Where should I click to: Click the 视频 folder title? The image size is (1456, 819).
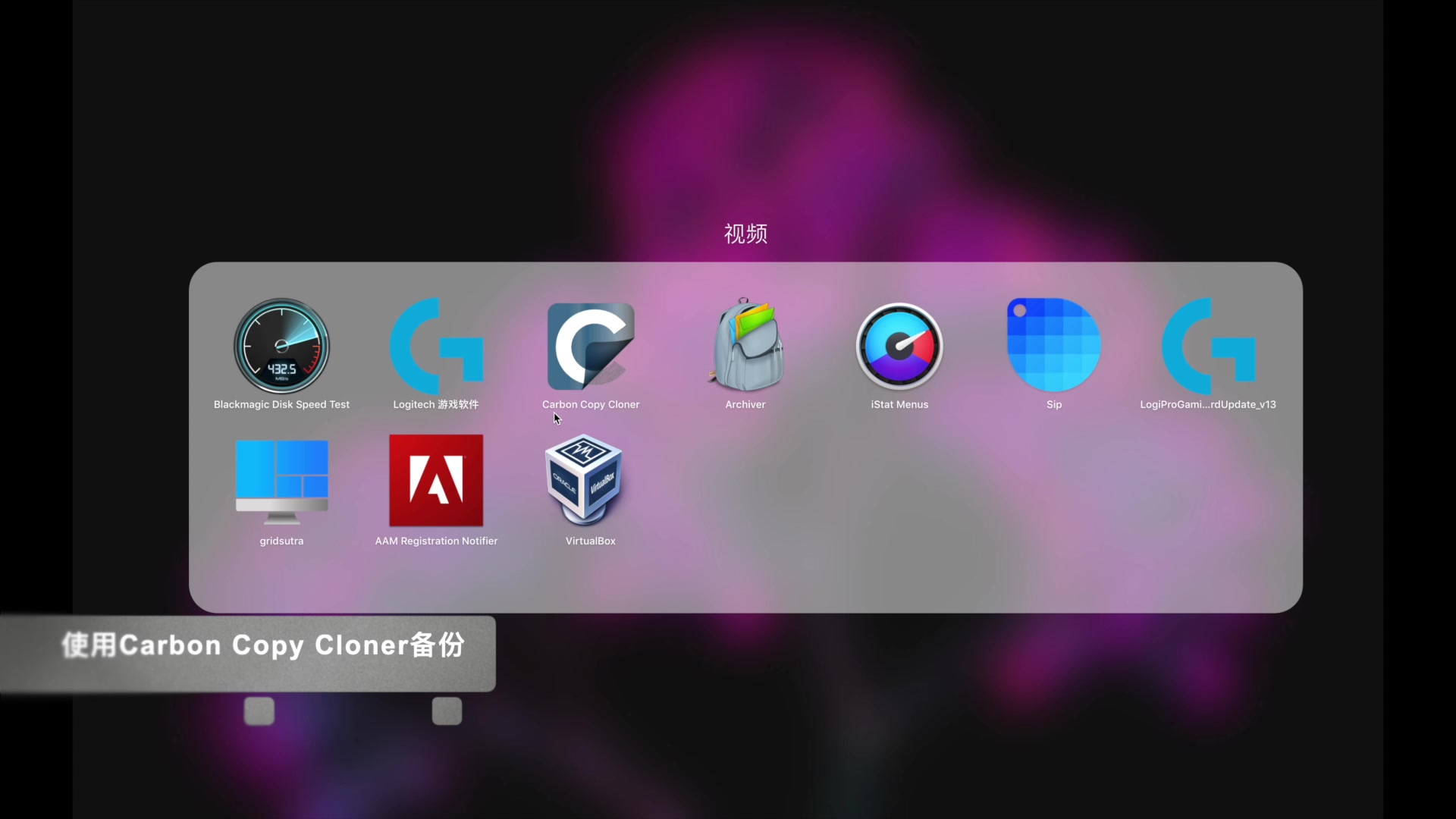click(745, 234)
